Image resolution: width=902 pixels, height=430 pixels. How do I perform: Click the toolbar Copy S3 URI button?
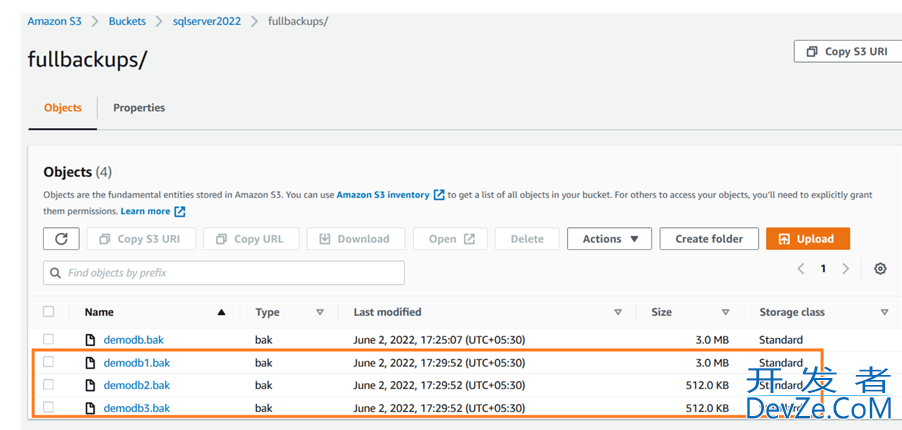[x=141, y=238]
